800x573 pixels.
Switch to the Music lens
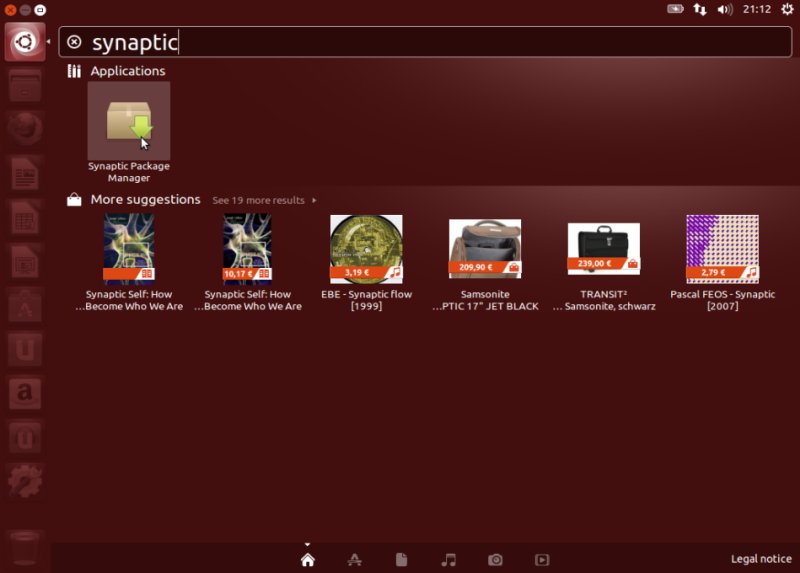[448, 560]
